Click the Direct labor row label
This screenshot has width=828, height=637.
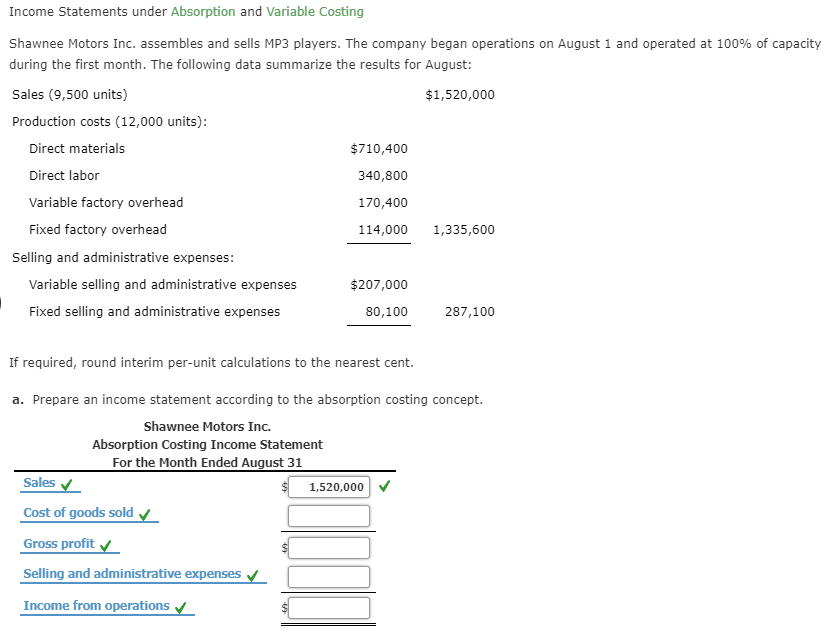64,175
